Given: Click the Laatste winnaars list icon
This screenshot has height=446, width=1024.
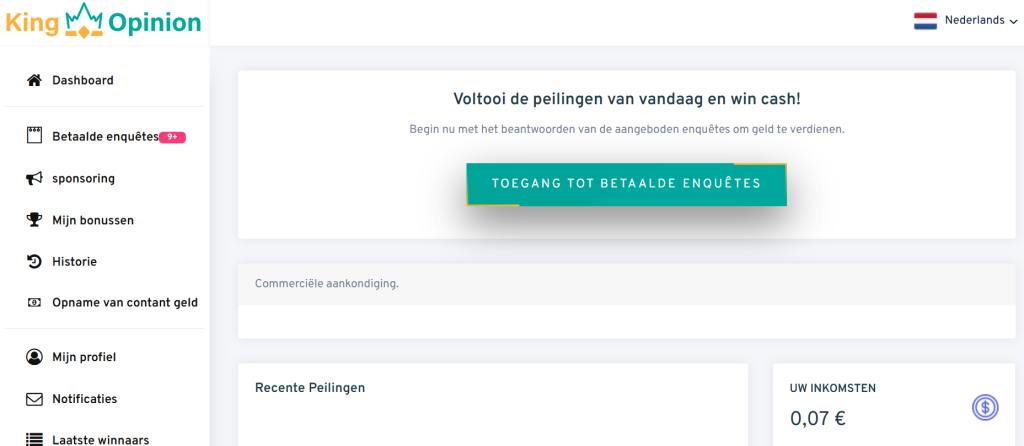Looking at the screenshot, I should [34, 439].
